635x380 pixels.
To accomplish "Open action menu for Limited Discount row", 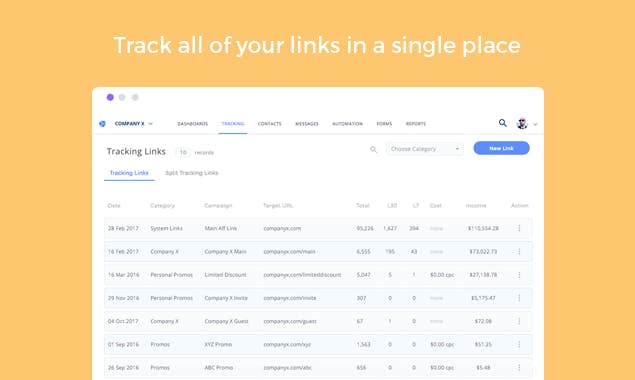I will [519, 275].
